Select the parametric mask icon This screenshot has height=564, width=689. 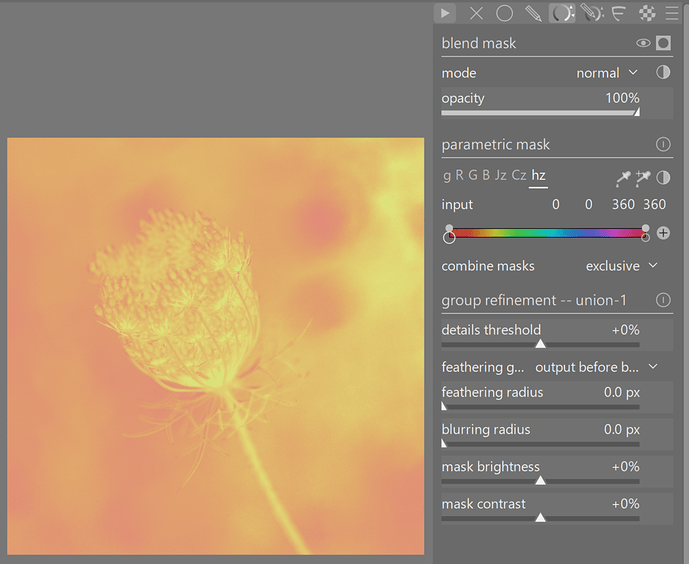(x=562, y=14)
